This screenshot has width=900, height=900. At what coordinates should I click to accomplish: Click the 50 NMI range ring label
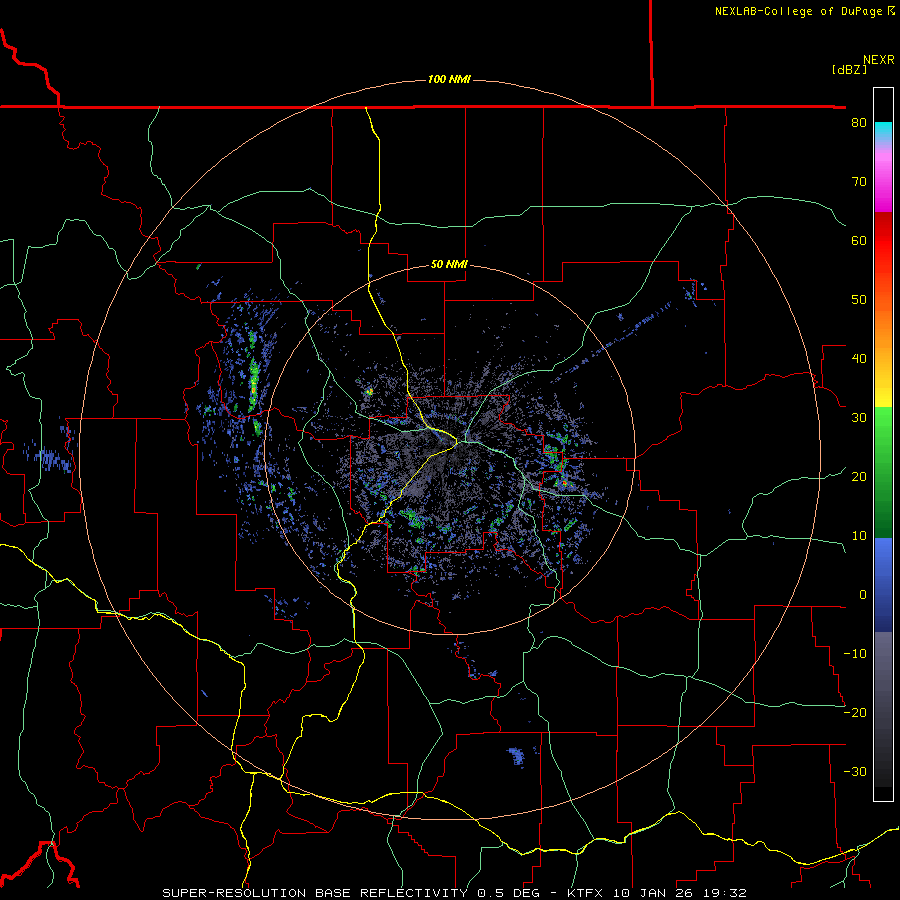click(x=449, y=264)
